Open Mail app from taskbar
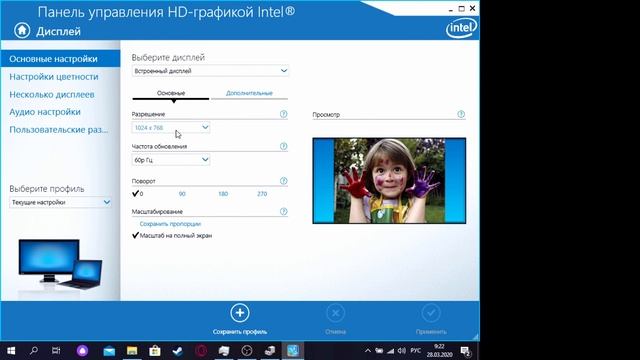640x360 pixels. (109, 351)
